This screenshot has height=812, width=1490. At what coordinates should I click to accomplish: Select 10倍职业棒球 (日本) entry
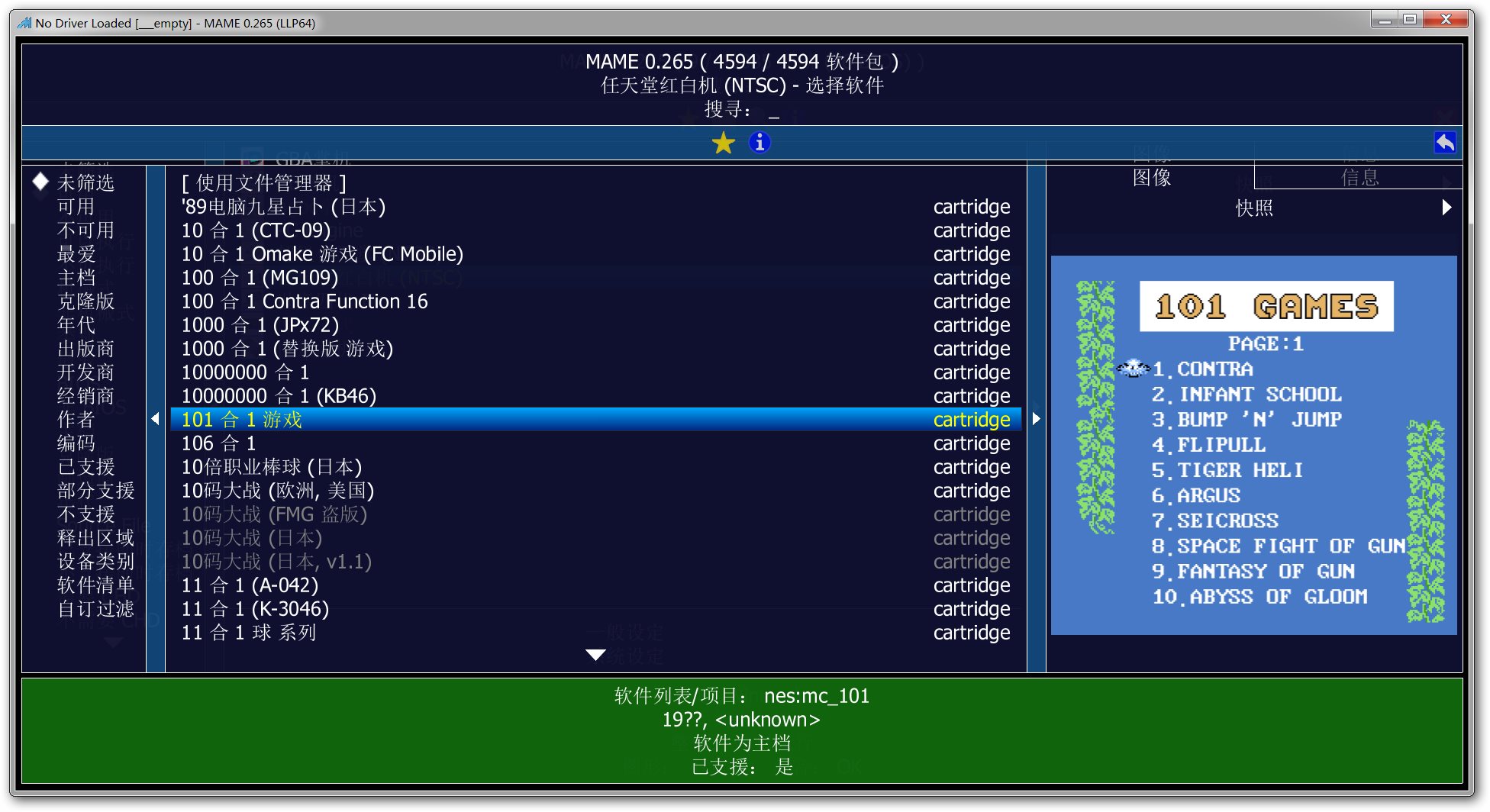point(595,467)
